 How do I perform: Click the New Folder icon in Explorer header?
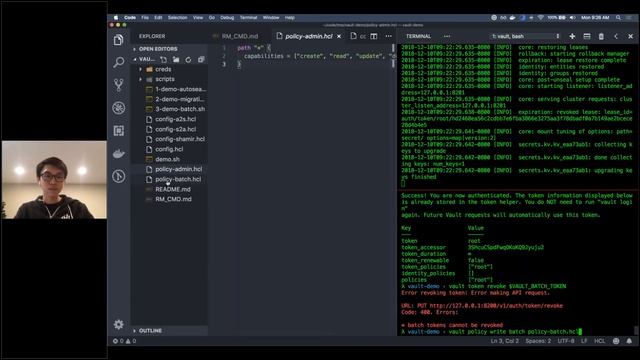(x=176, y=60)
